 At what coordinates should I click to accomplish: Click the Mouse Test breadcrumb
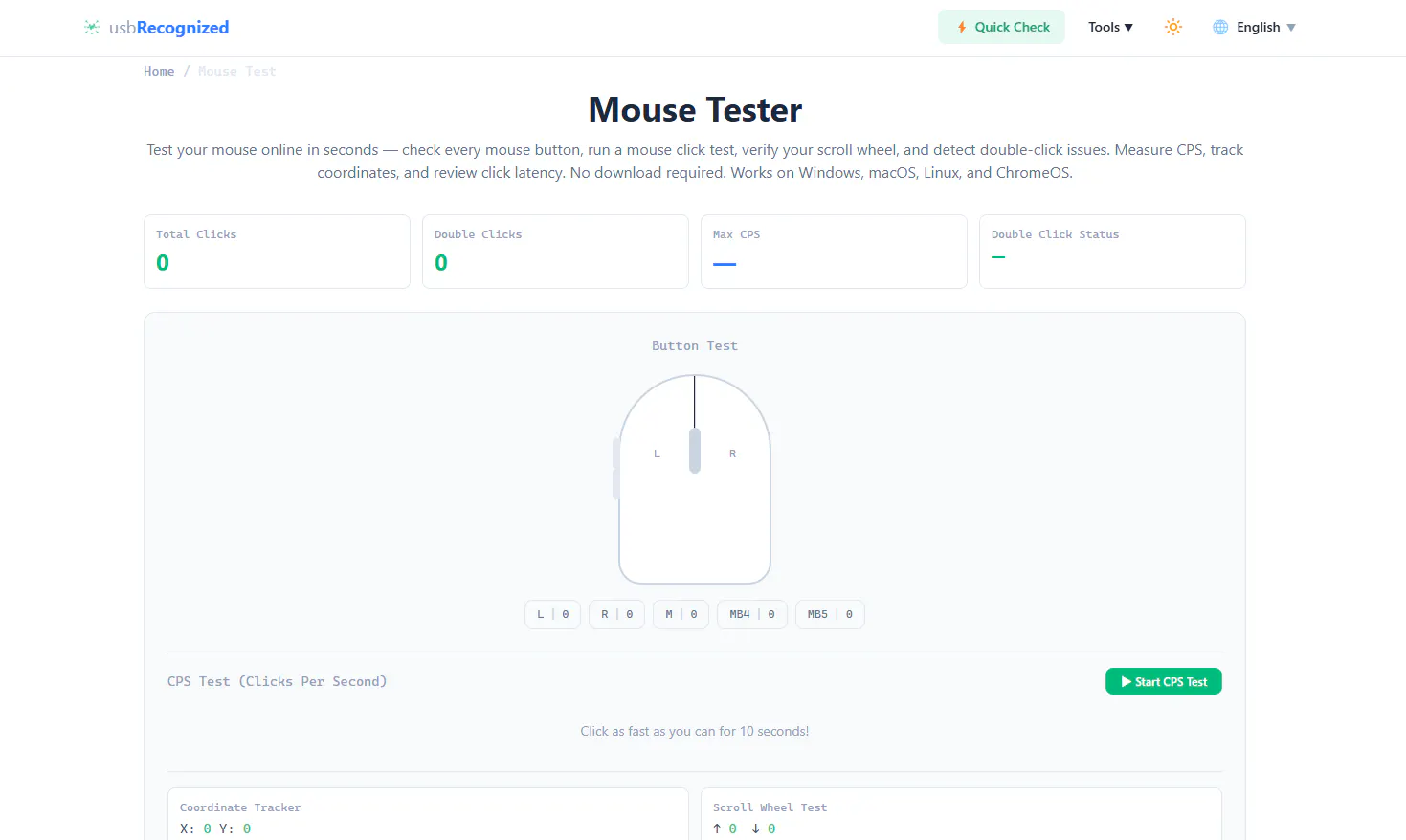tap(236, 71)
